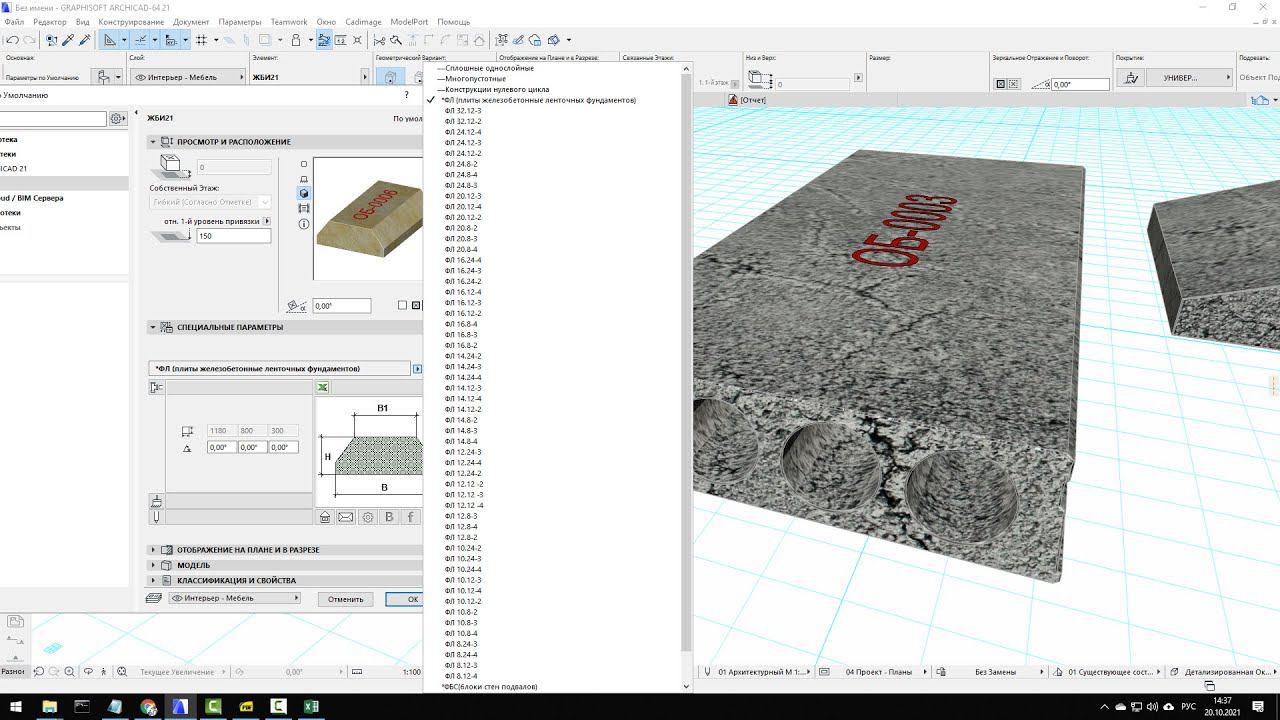The width and height of the screenshot is (1280, 720).
Task: Click the info icon beside the preview
Action: click(304, 224)
